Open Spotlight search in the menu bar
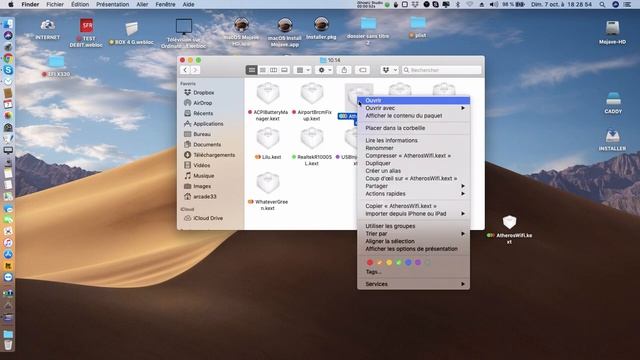The width and height of the screenshot is (640, 360). pos(602,4)
